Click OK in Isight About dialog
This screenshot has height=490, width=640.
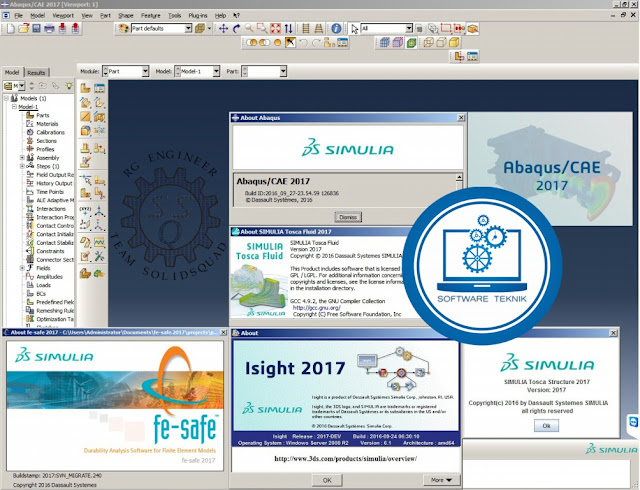(327, 480)
